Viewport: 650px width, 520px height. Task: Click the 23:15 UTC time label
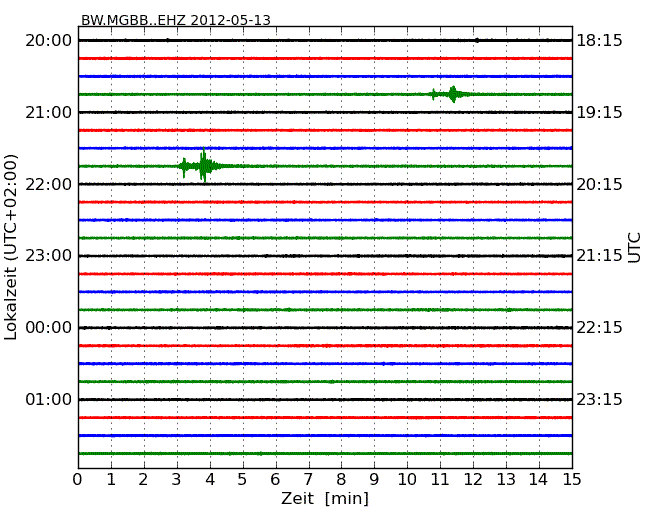pyautogui.click(x=599, y=399)
